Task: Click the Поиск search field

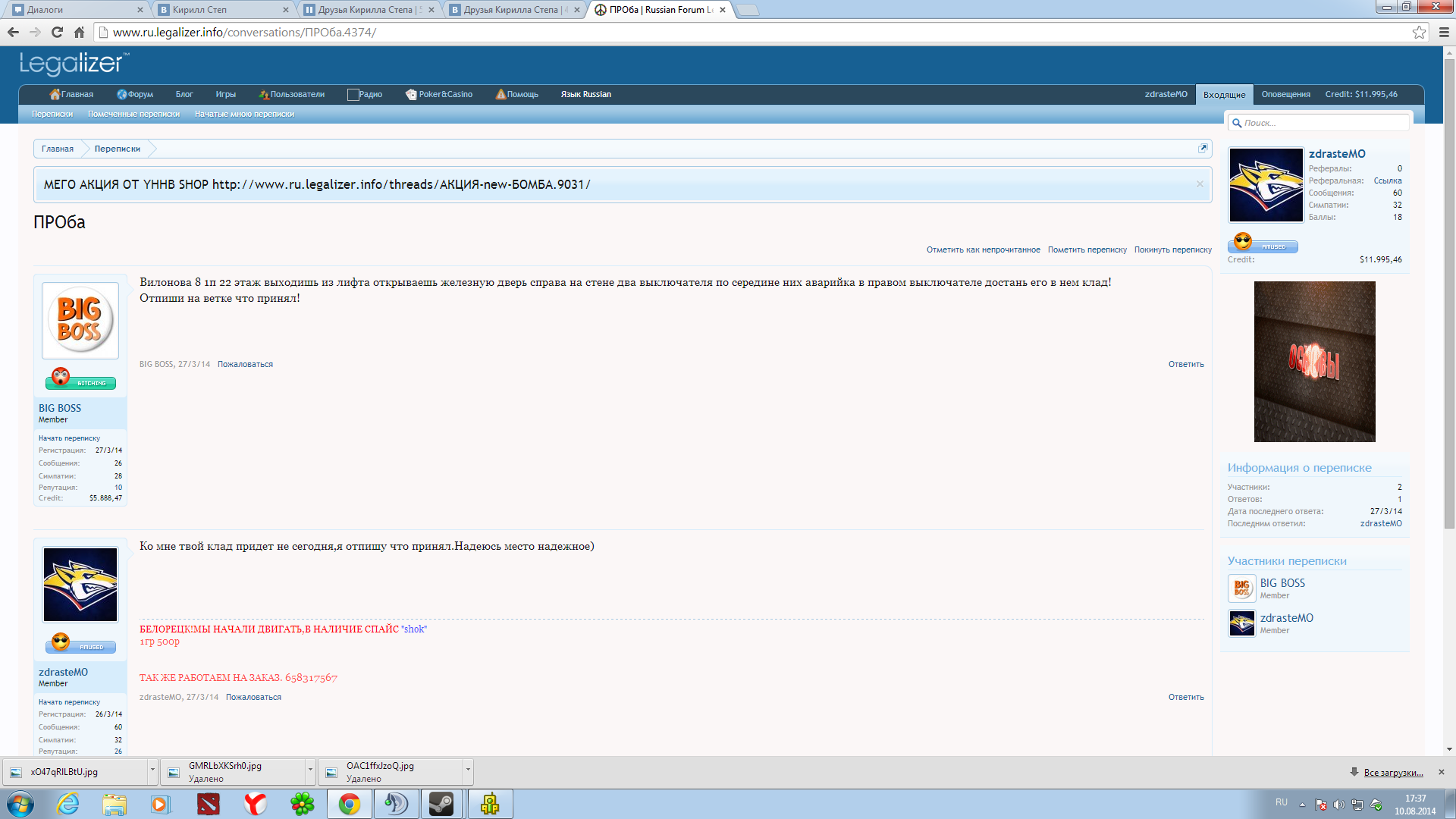Action: pyautogui.click(x=1319, y=122)
